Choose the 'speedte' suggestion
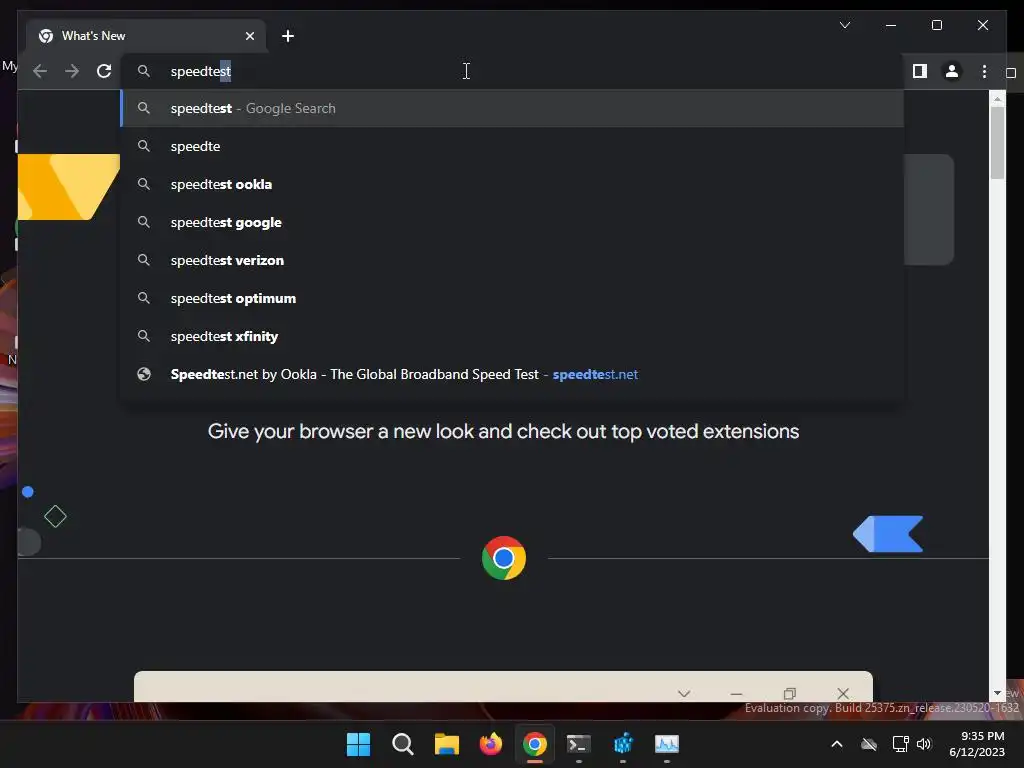1024x768 pixels. pyautogui.click(x=513, y=146)
